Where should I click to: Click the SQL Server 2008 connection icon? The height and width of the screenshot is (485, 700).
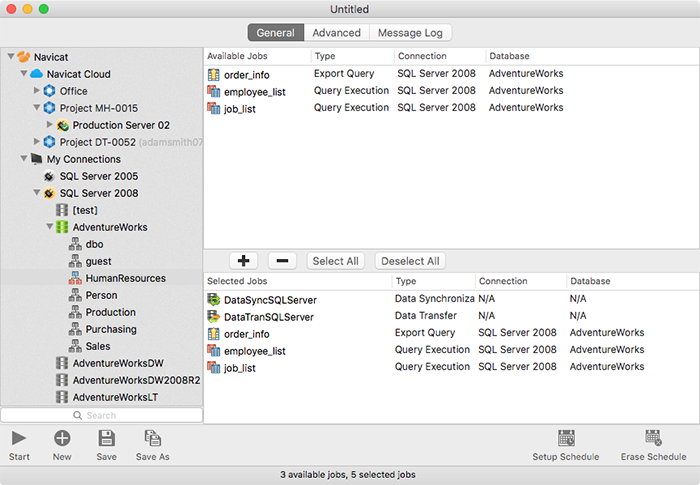(49, 193)
